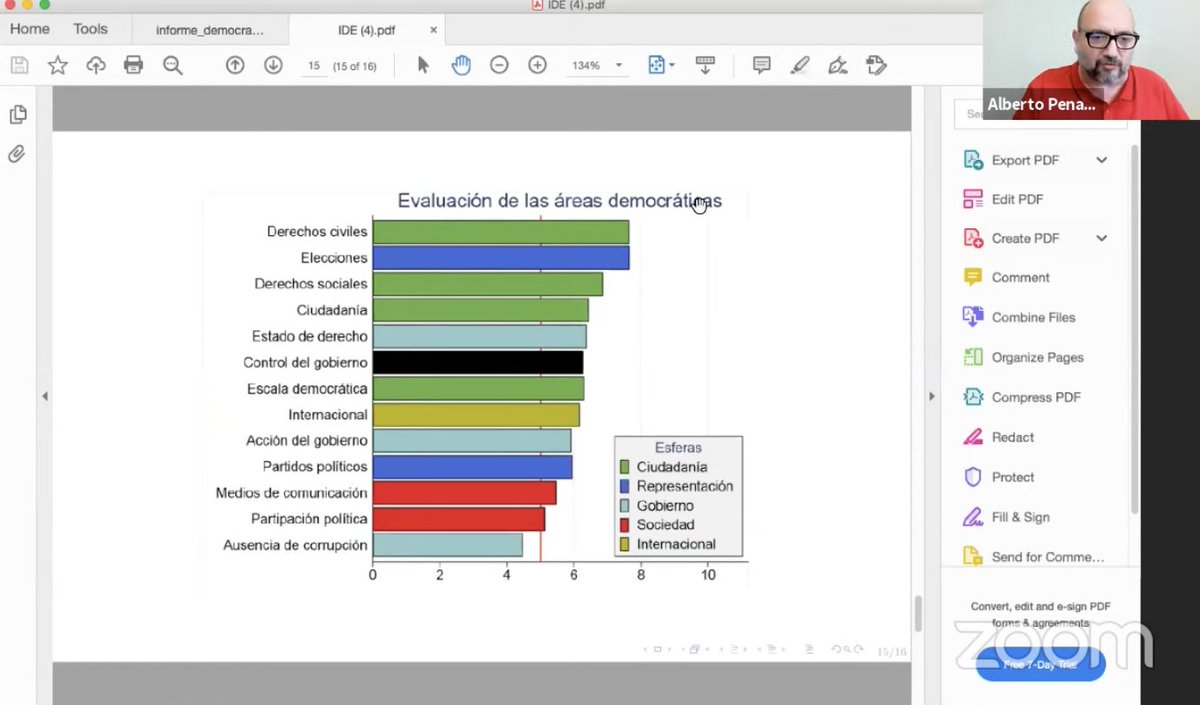Add a comment with speech bubble icon
The image size is (1200, 705).
(x=761, y=65)
